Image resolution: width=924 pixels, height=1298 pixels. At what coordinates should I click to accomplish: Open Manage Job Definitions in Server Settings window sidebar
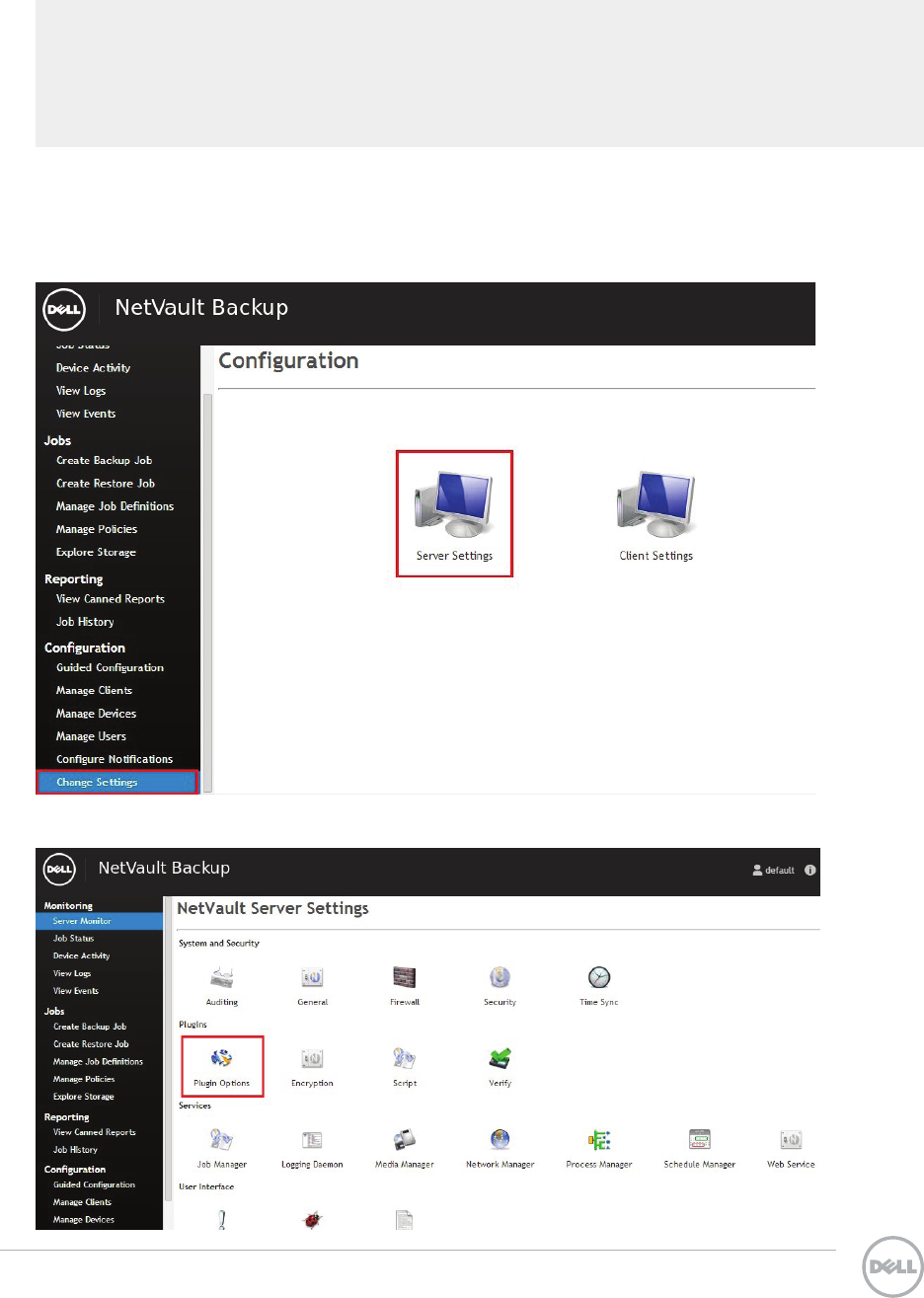click(x=98, y=1062)
